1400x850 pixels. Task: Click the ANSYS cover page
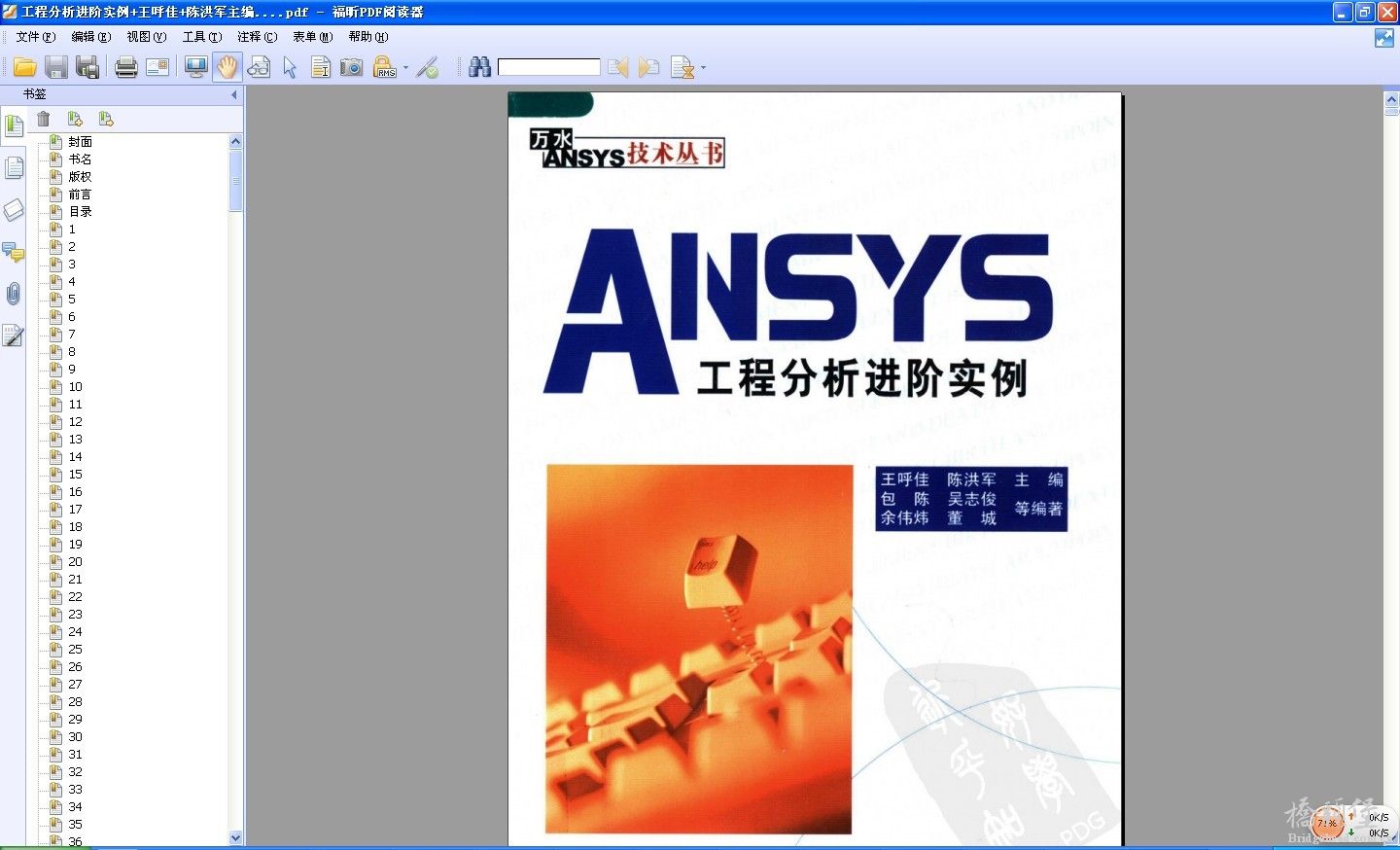coord(815,469)
